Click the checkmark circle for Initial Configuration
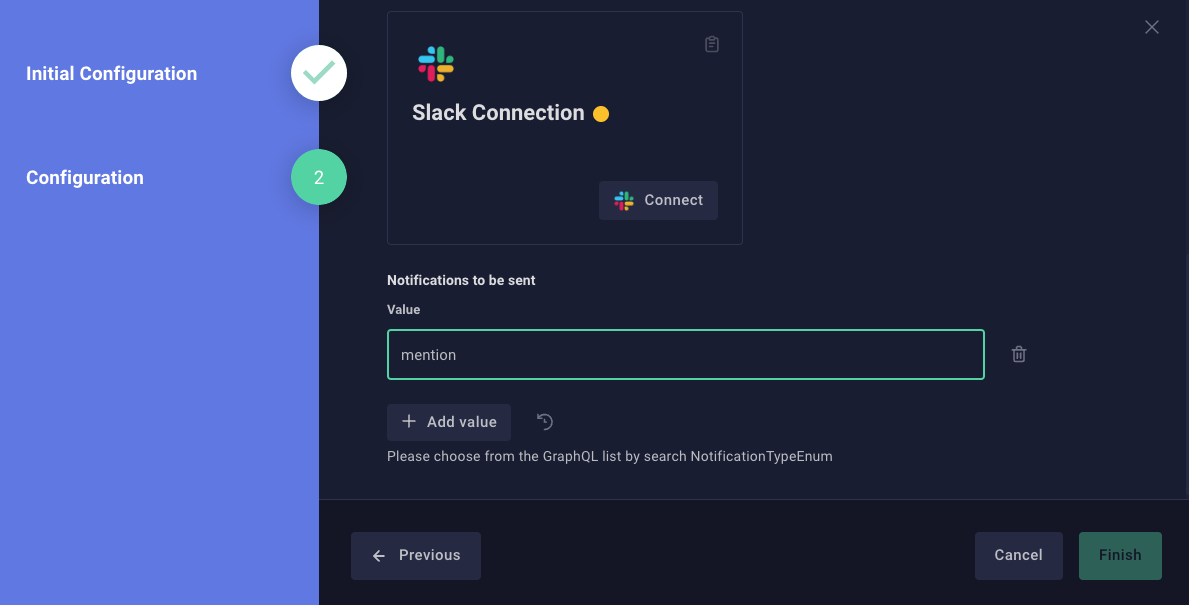 pyautogui.click(x=318, y=73)
